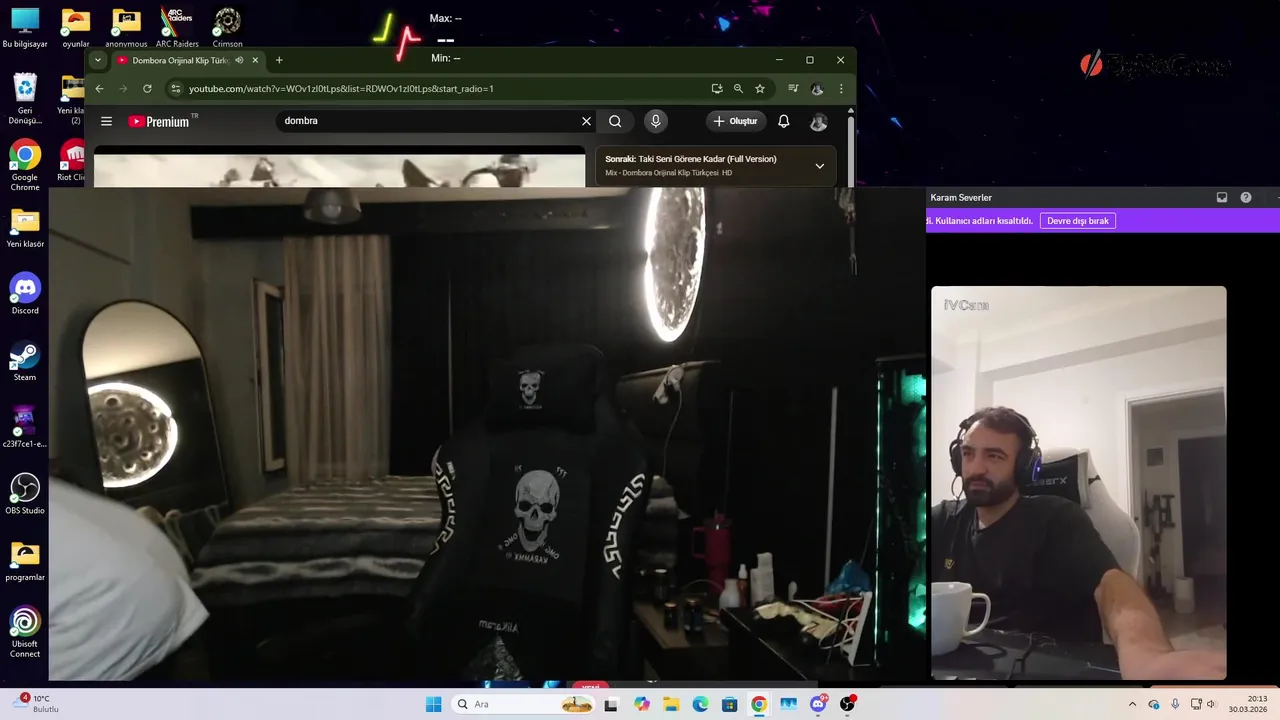
Task: Open weather widget showing 10°C Bulutlu
Action: [37, 704]
